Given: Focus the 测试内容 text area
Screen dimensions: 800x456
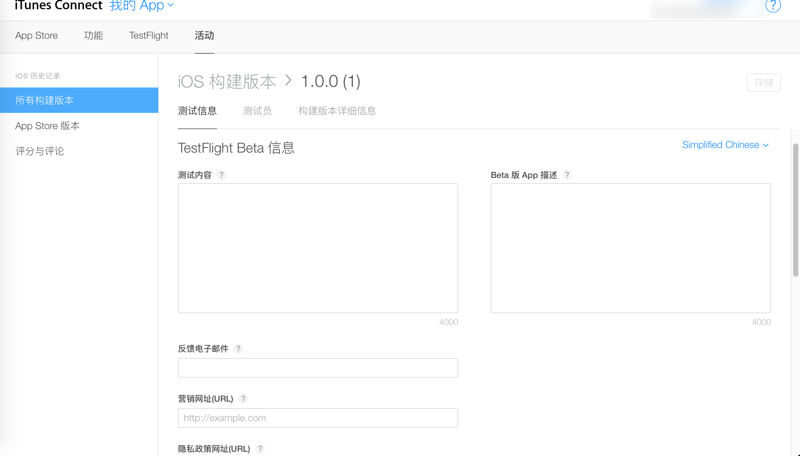Looking at the screenshot, I should pyautogui.click(x=318, y=248).
